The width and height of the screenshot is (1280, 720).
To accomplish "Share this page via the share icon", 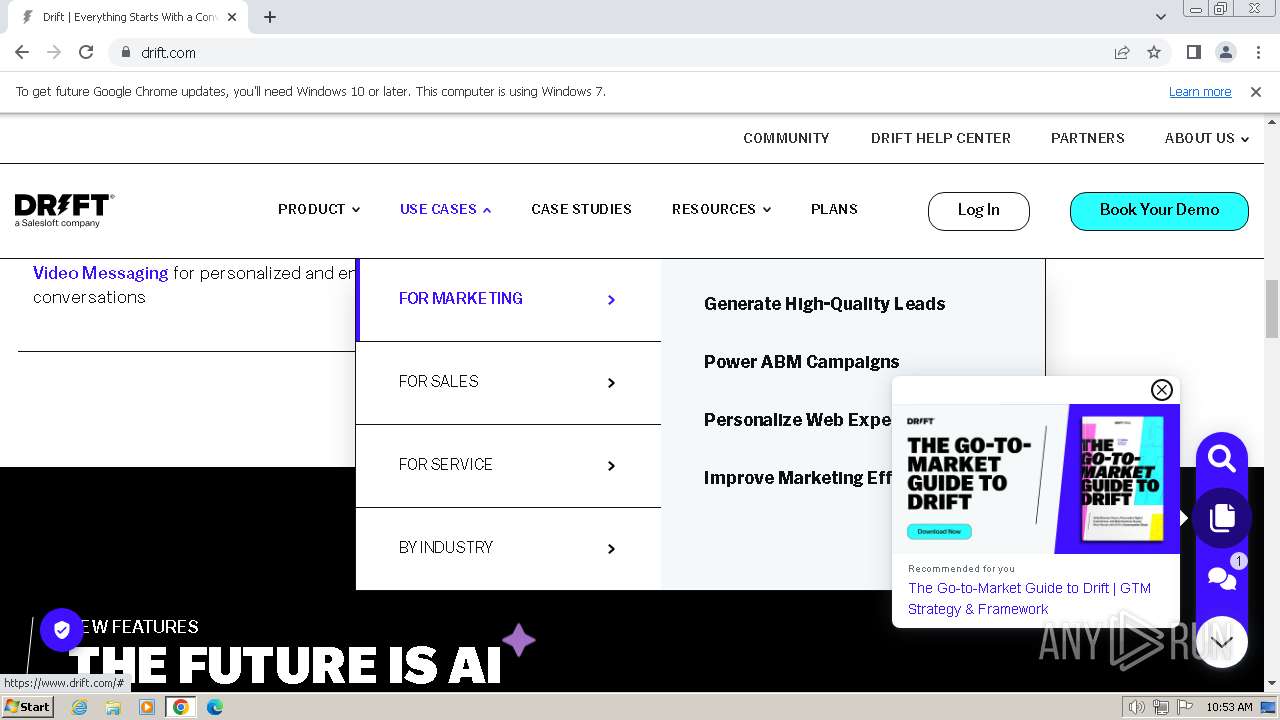I will pos(1122,52).
